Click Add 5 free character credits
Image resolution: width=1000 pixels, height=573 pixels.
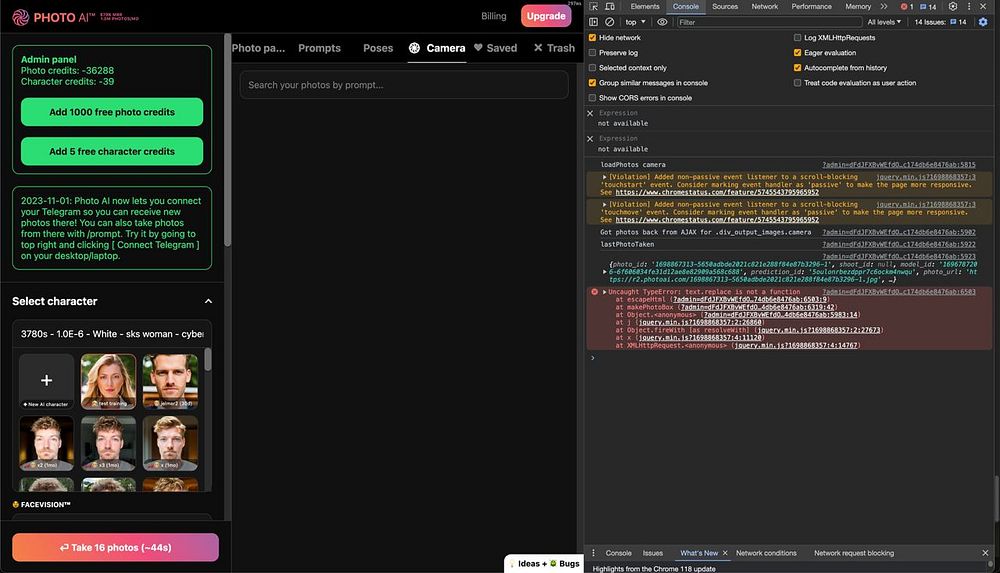pyautogui.click(x=112, y=152)
